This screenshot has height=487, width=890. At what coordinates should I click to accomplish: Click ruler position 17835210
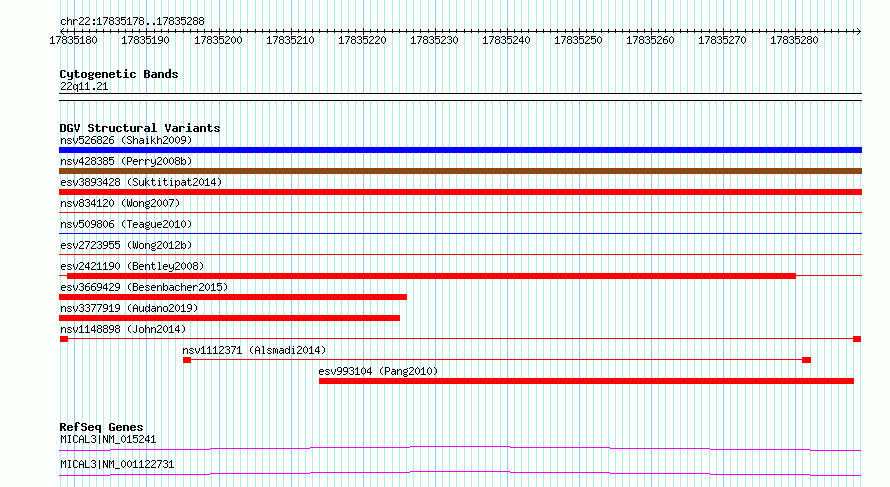[290, 40]
